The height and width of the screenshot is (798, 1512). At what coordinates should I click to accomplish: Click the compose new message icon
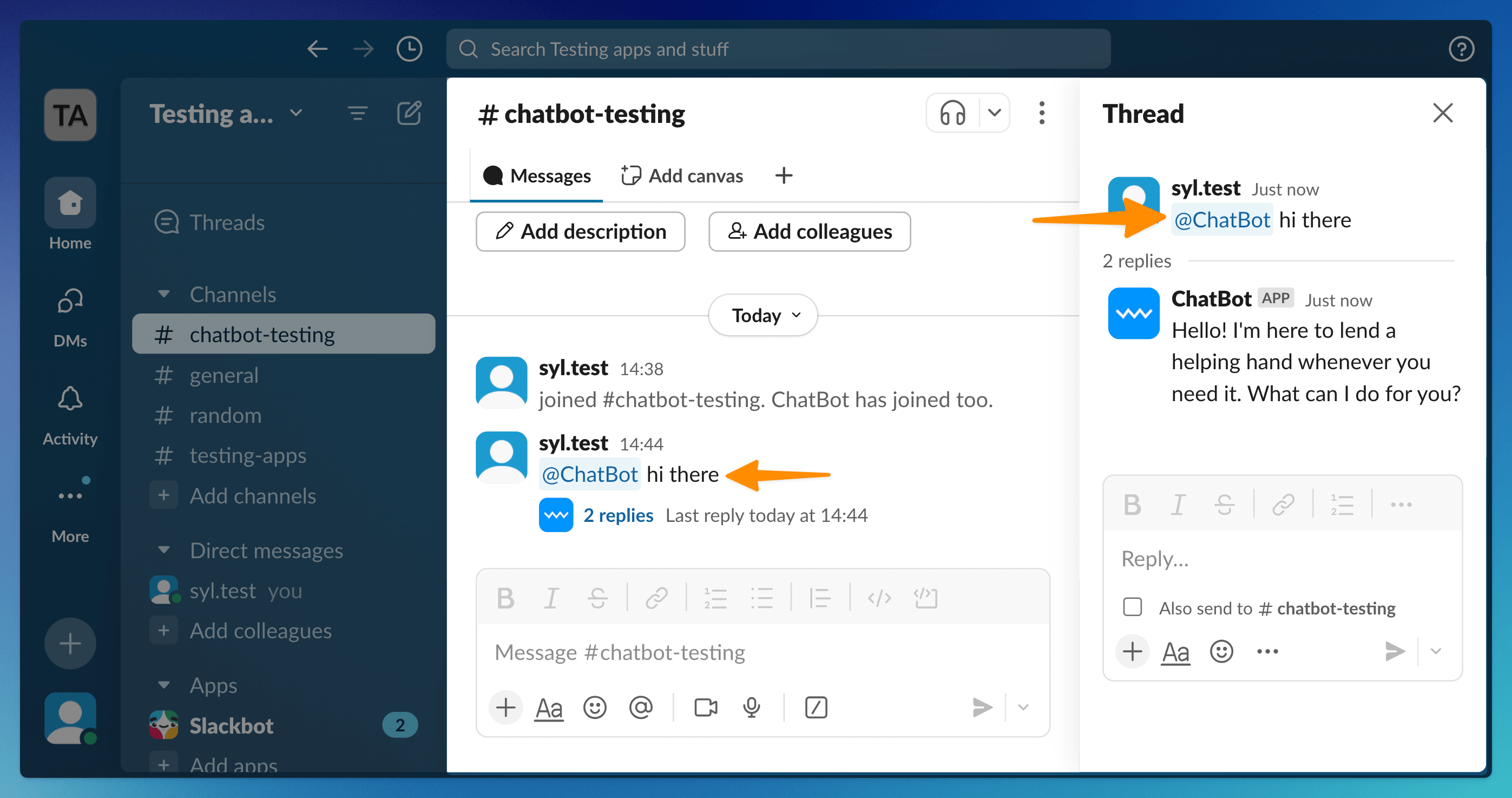click(x=409, y=113)
